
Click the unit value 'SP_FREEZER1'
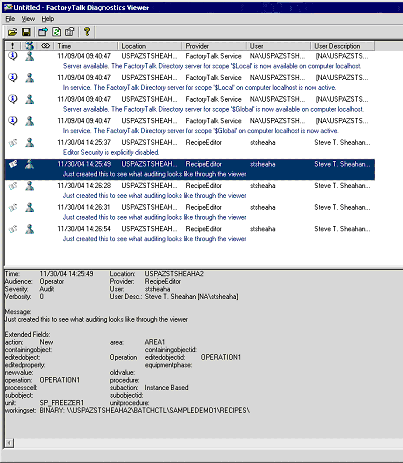tap(62, 403)
